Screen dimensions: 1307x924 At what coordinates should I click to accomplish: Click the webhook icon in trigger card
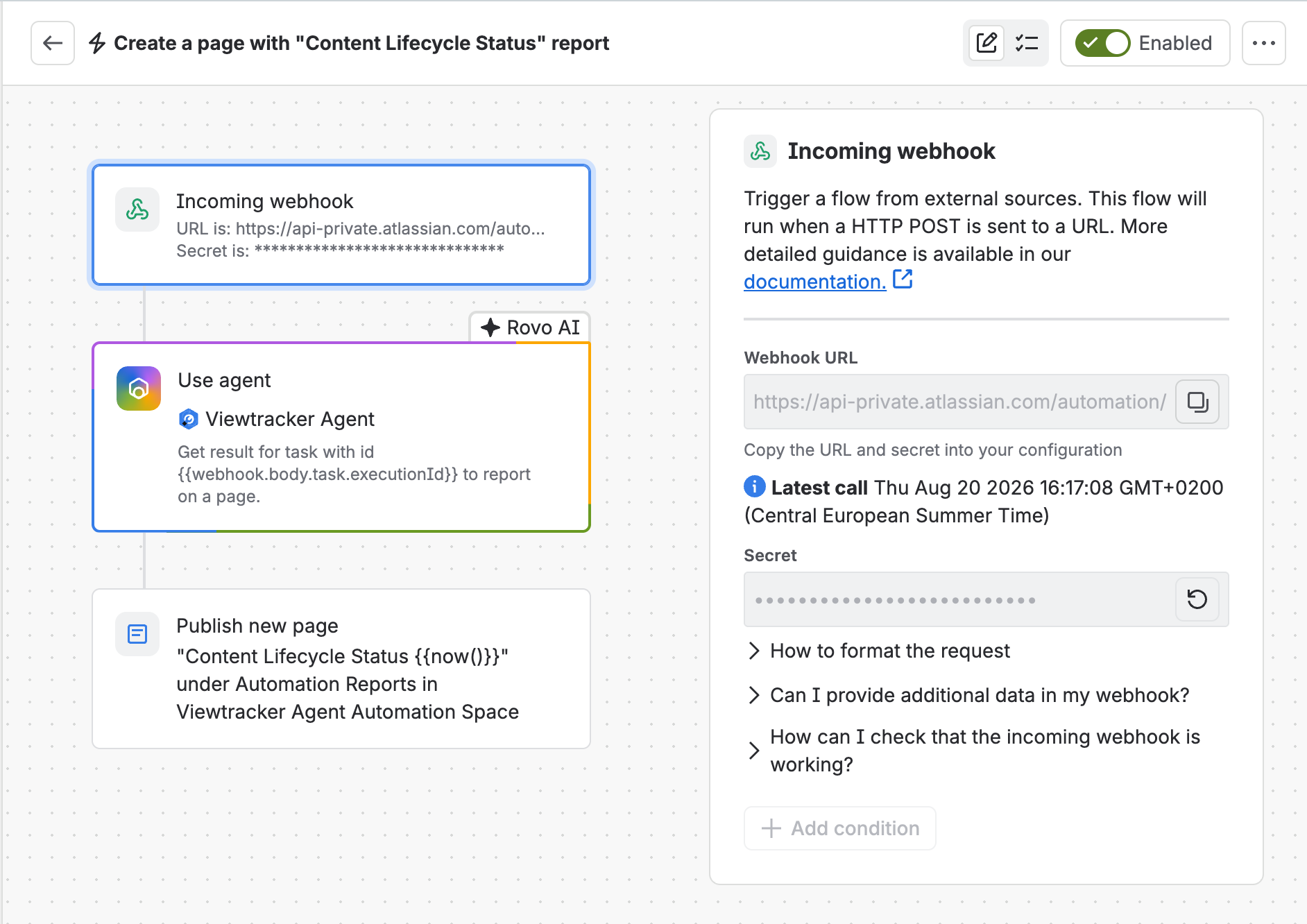(x=137, y=209)
